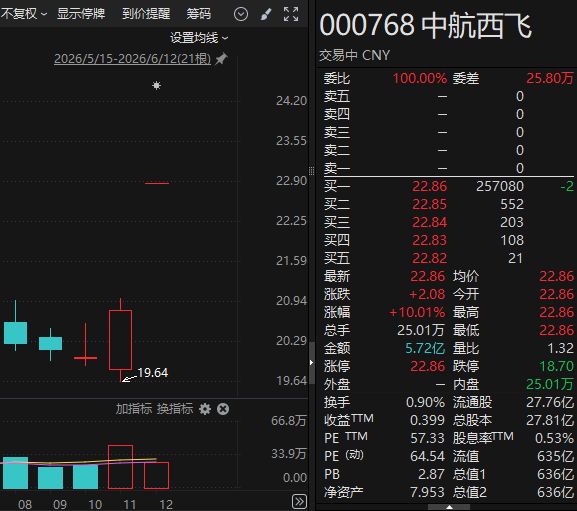
Task: Open the 设置均线 dropdown
Action: coord(199,38)
